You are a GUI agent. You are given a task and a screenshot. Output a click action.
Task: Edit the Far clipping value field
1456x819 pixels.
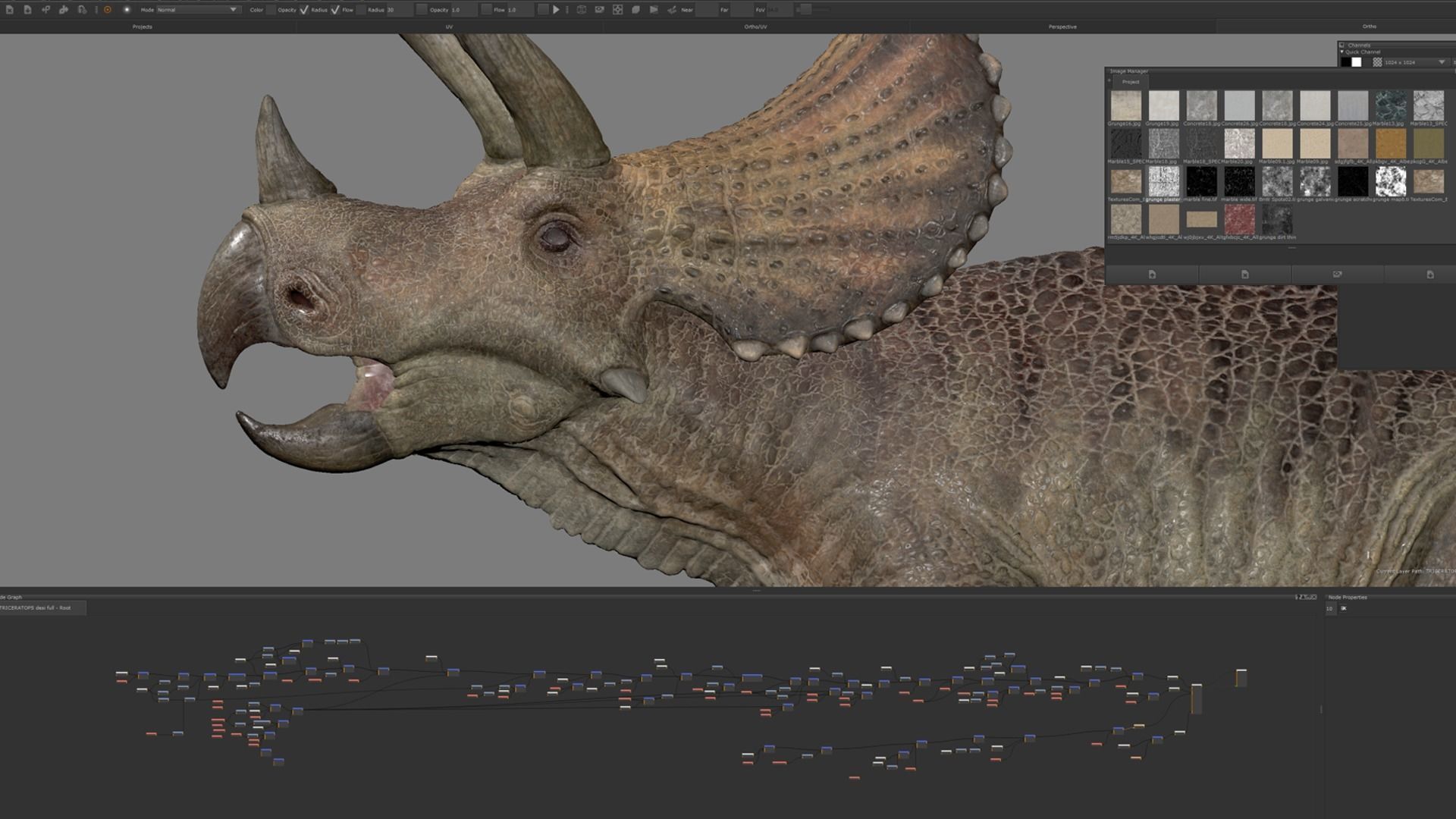coord(742,10)
